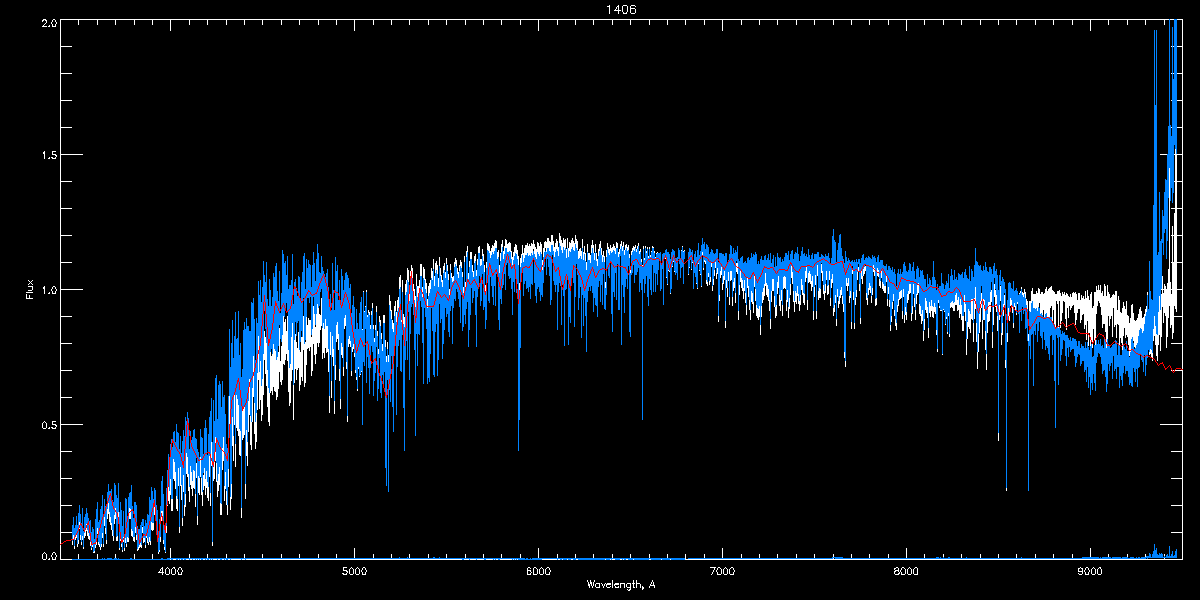1200x600 pixels.
Task: Click the 8000 wavelength tick label
Action: [x=906, y=572]
